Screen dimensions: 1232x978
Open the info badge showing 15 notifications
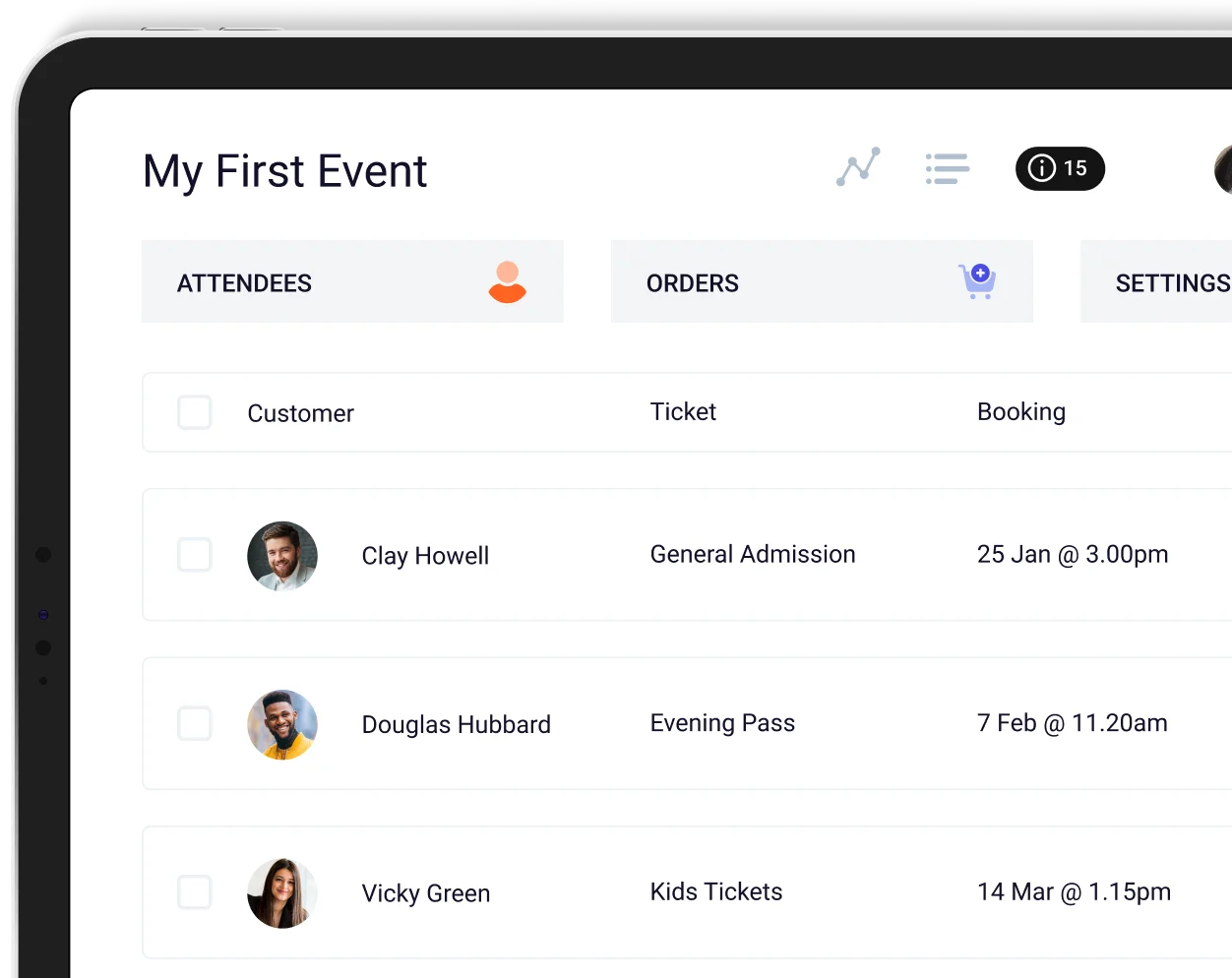[x=1060, y=168]
